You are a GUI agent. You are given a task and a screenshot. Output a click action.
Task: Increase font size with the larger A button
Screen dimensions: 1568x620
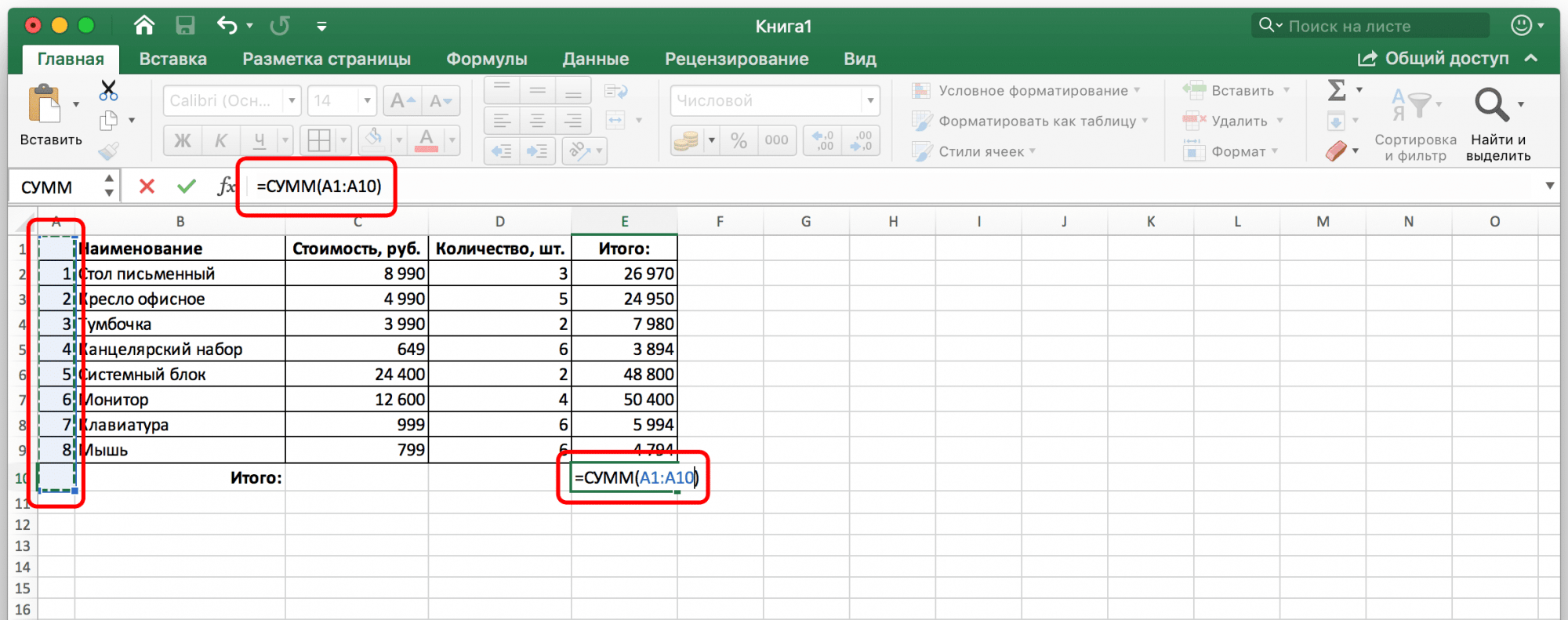(403, 101)
